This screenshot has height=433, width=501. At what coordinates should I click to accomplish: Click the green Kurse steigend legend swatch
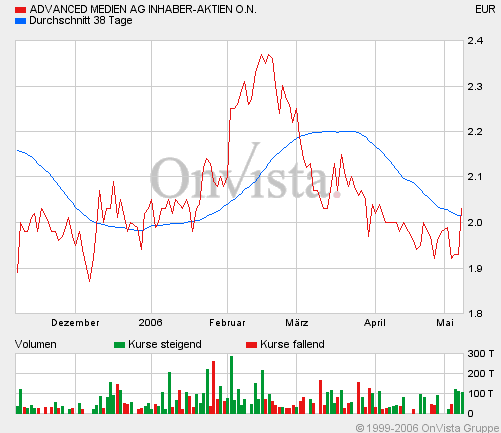[x=119, y=345]
